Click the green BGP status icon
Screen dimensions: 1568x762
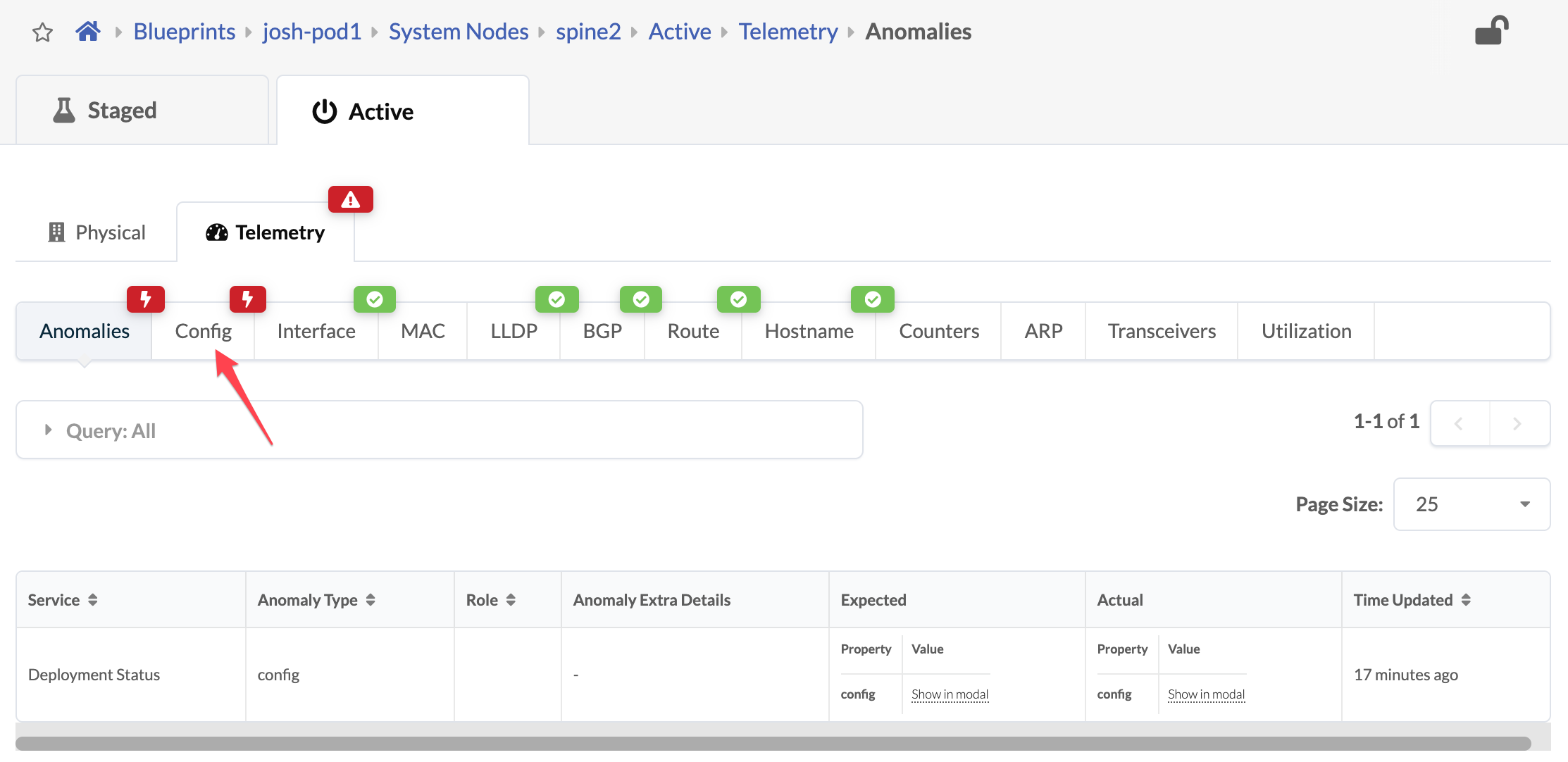tap(639, 298)
